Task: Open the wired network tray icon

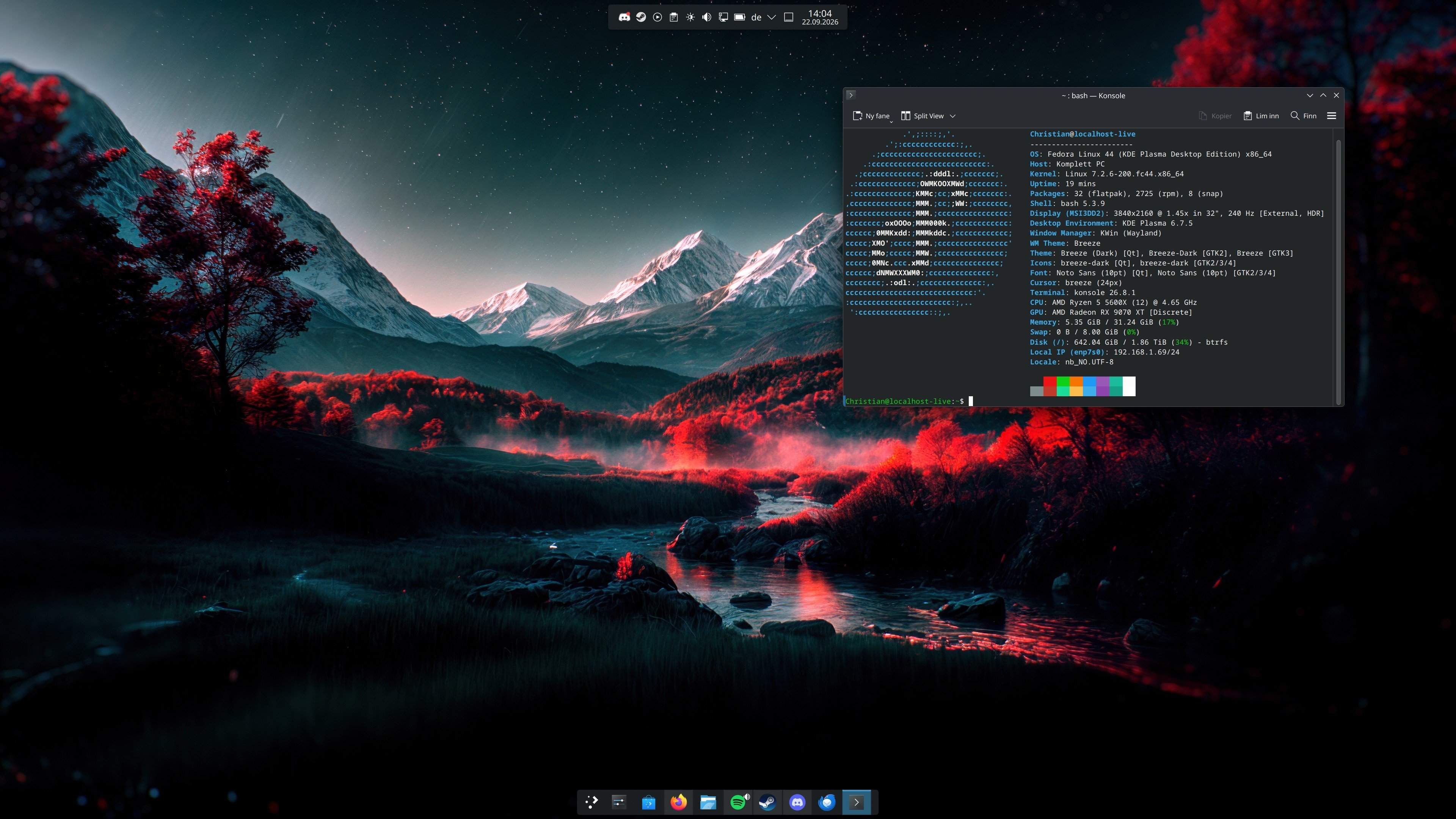Action: click(x=723, y=17)
